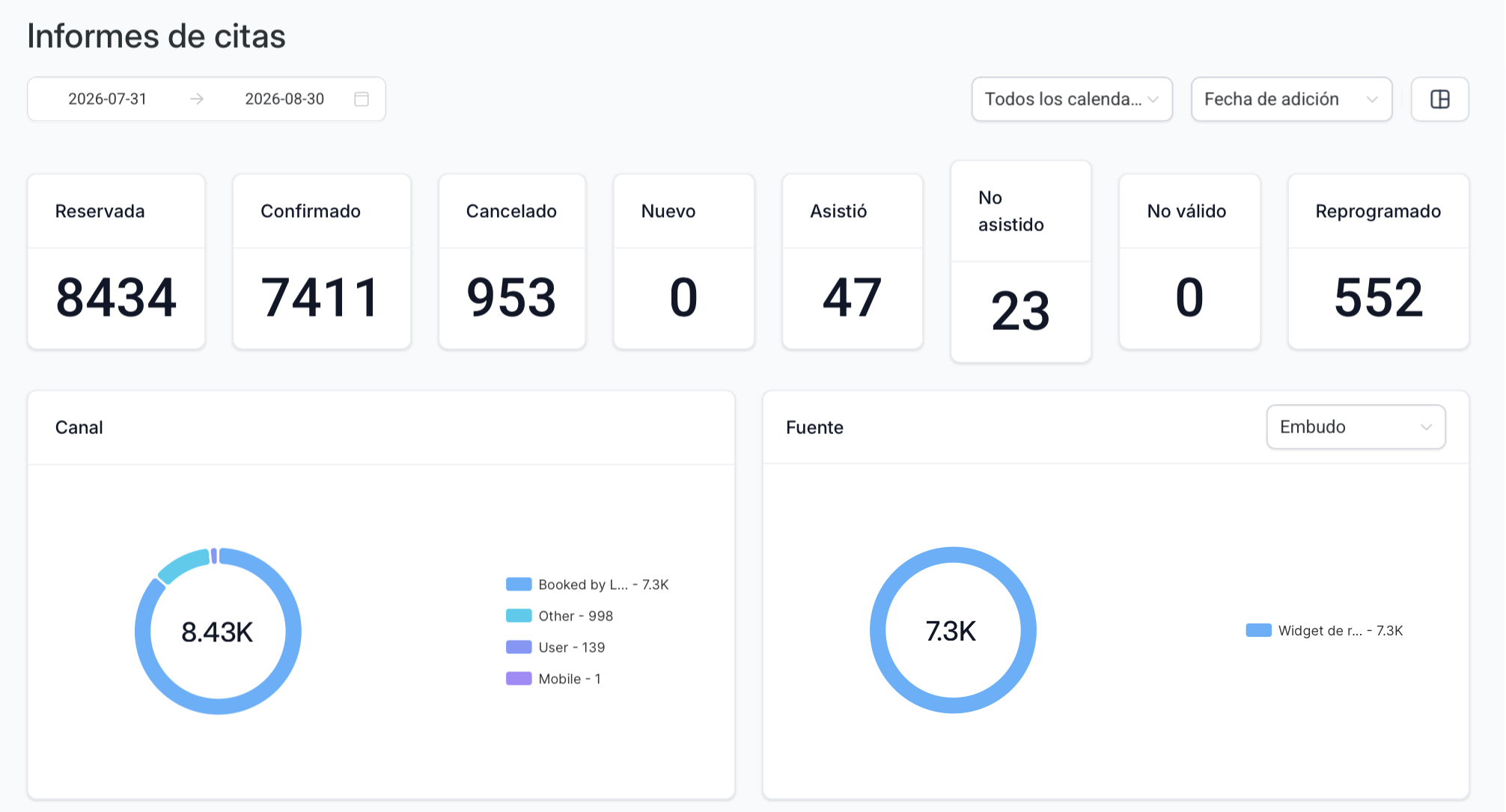Click the Reprogramado stat card

click(1378, 262)
